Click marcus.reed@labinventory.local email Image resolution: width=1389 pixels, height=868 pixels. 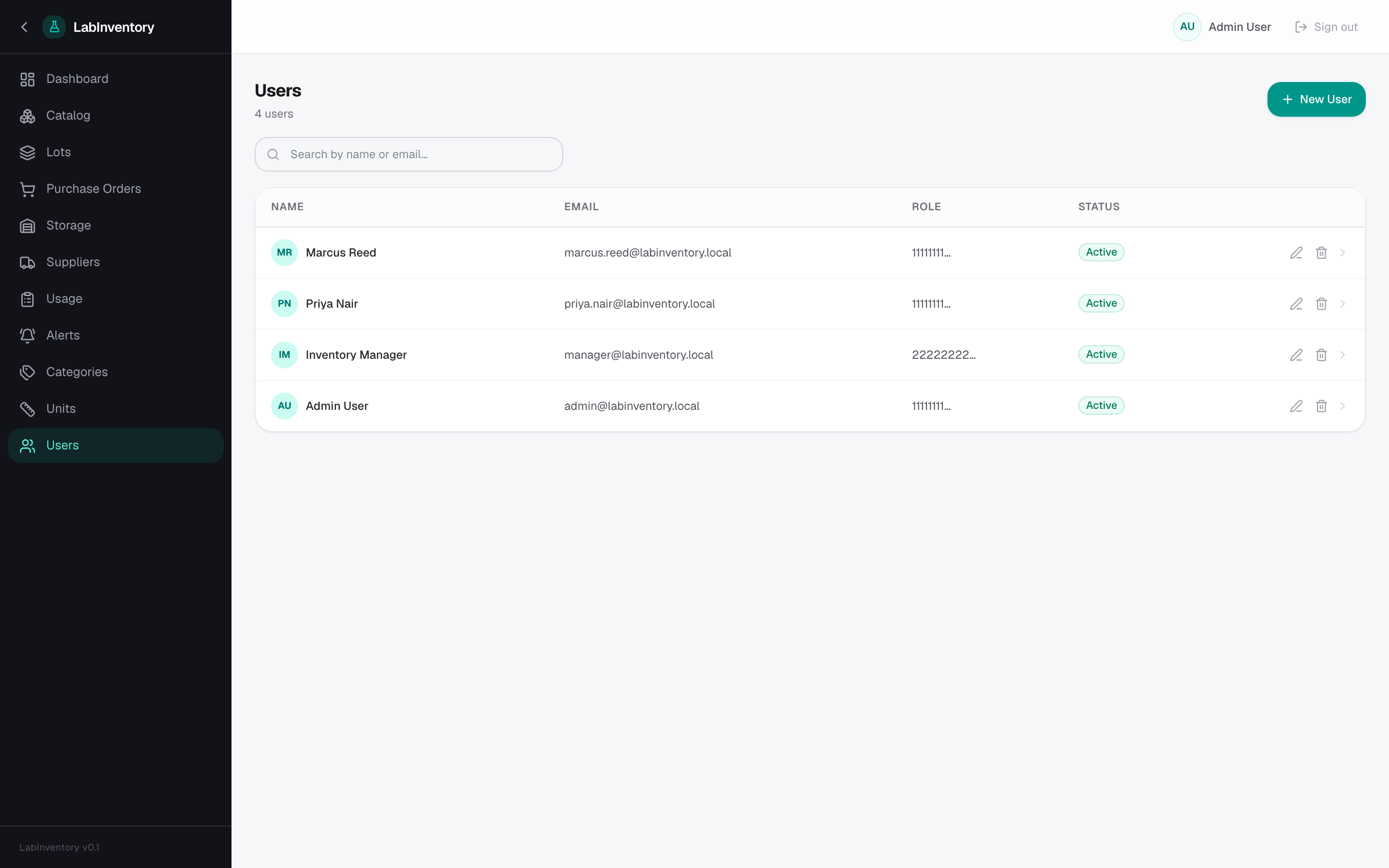tap(647, 253)
